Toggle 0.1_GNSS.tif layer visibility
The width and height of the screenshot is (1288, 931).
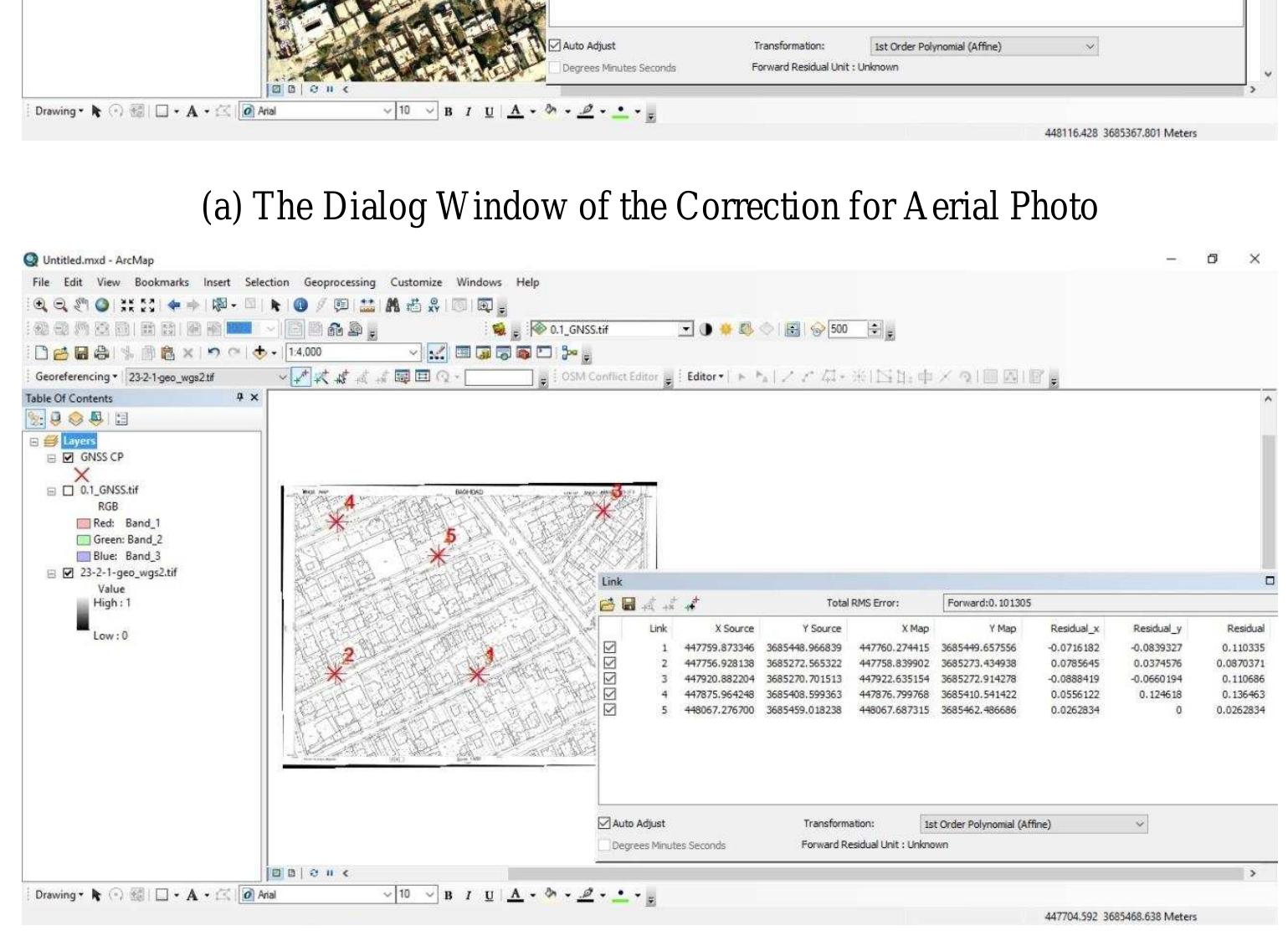[69, 491]
